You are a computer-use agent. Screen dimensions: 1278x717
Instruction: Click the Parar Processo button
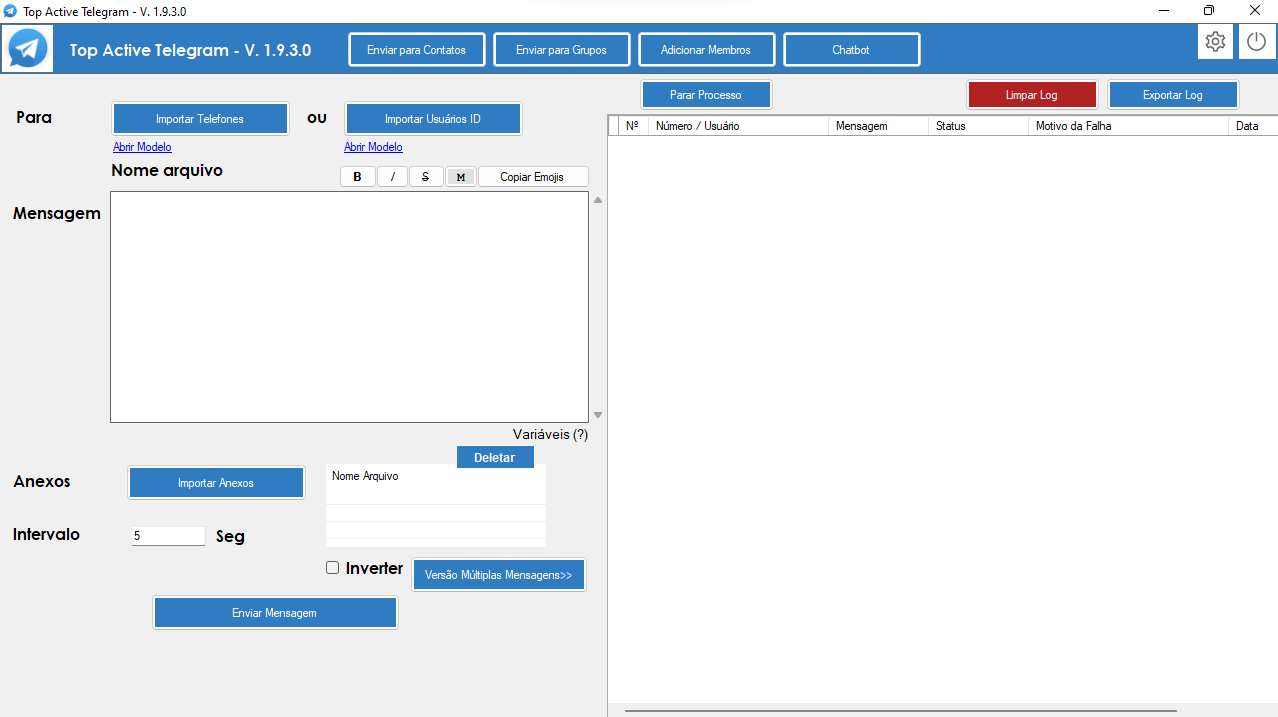click(x=706, y=95)
